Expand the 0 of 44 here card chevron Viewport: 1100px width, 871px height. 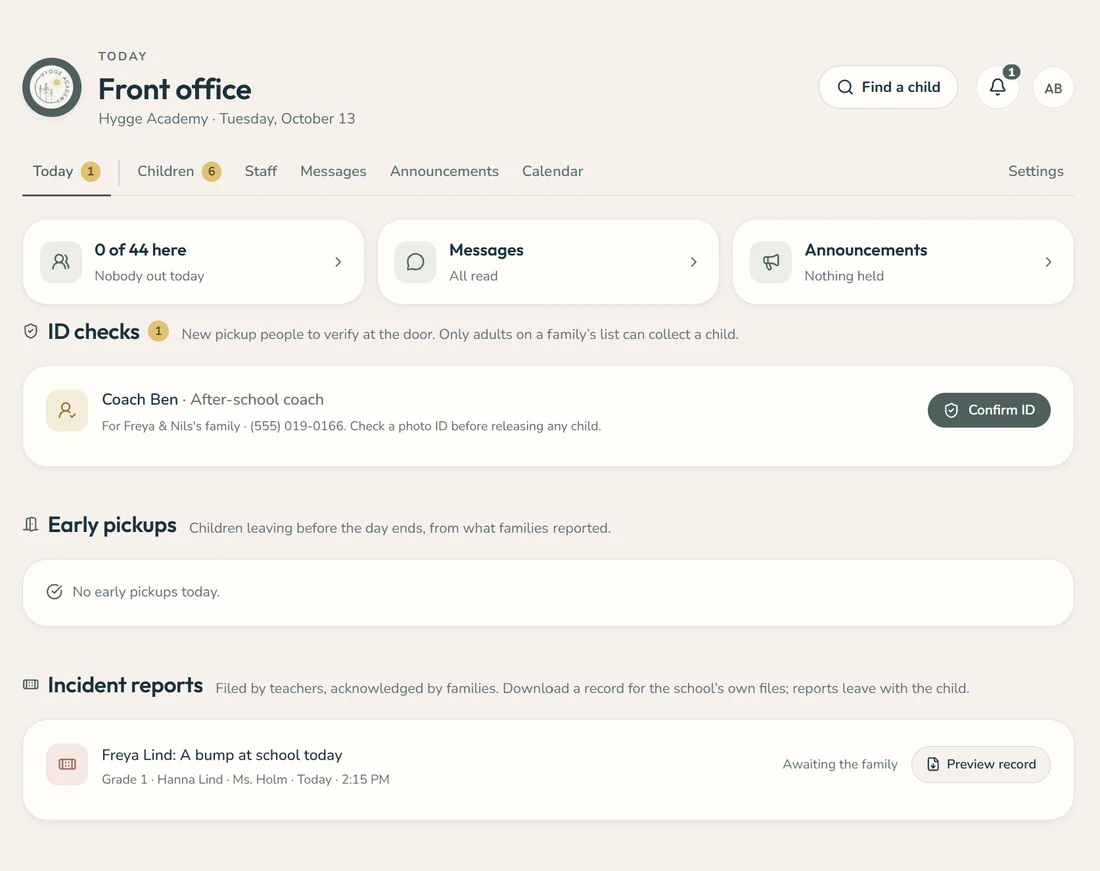(338, 262)
